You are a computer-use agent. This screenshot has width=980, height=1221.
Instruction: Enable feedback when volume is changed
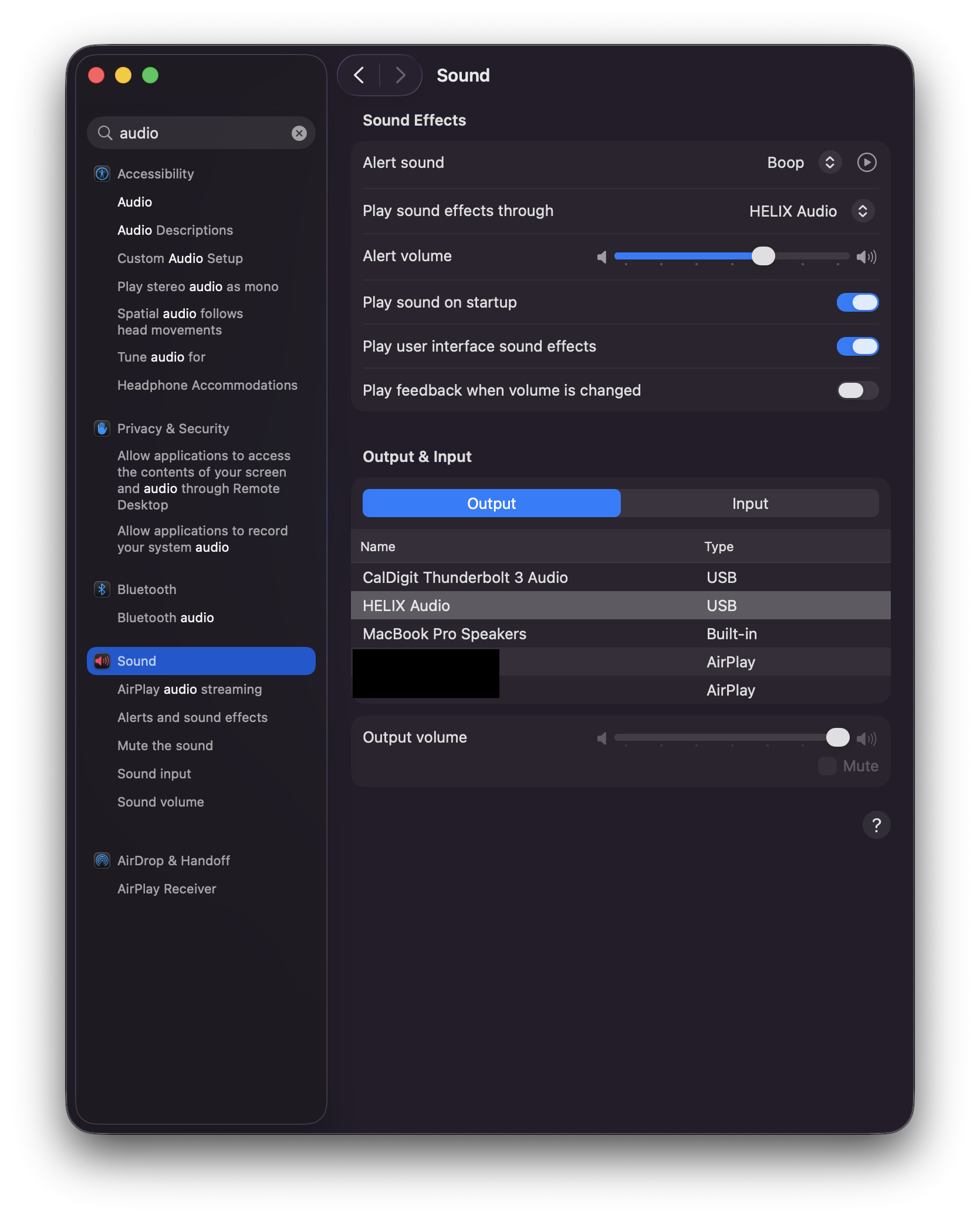(857, 390)
